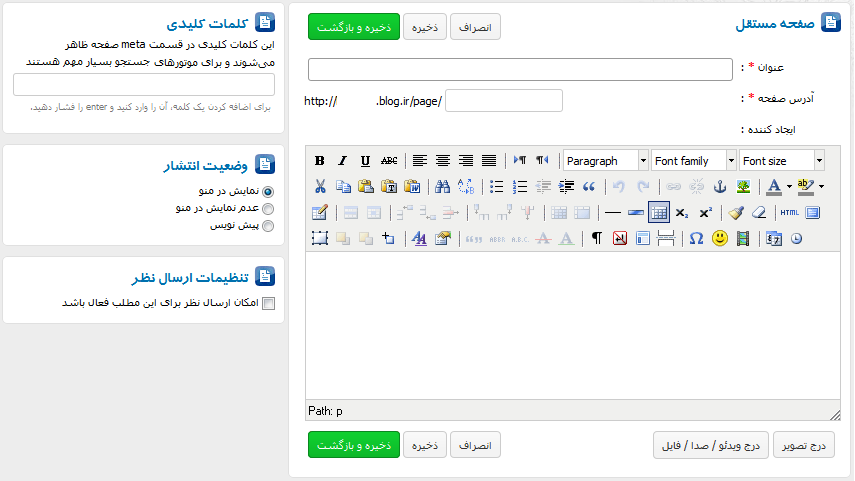Click the keywords input field
This screenshot has width=855, height=481.
[144, 85]
